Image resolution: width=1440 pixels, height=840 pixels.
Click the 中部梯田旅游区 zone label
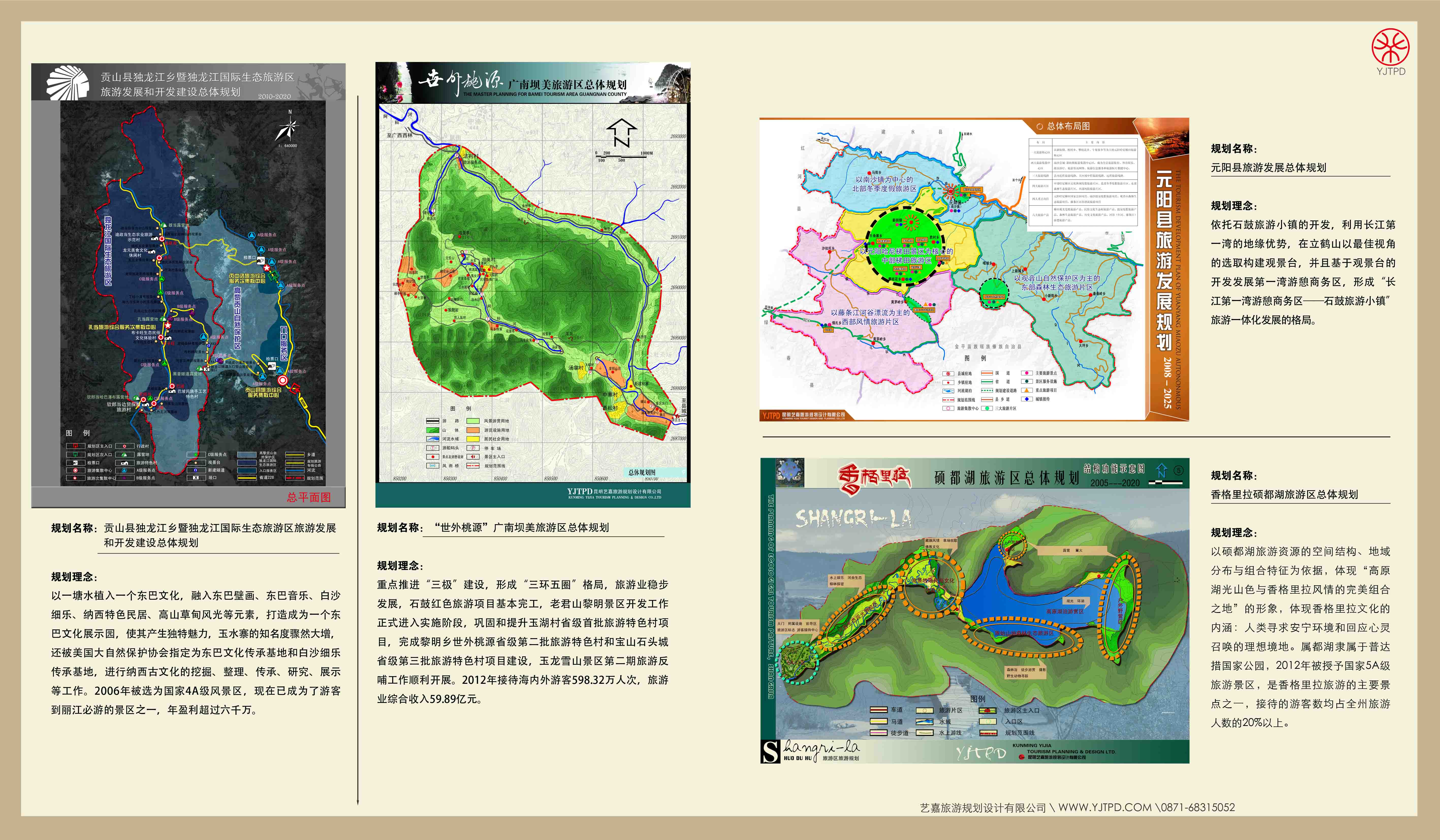tap(906, 261)
